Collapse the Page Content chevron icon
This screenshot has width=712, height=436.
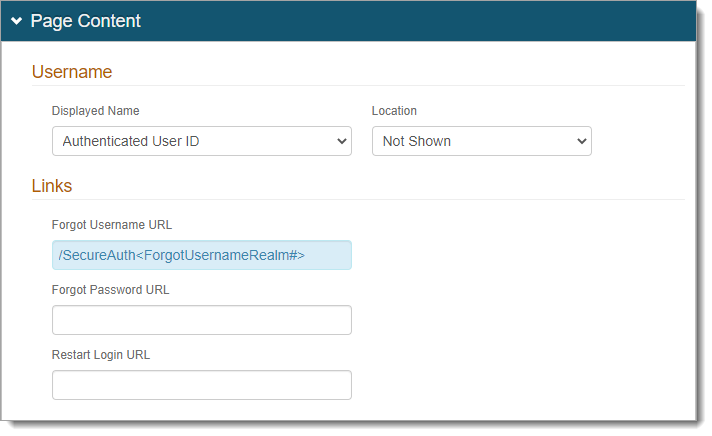pos(17,21)
